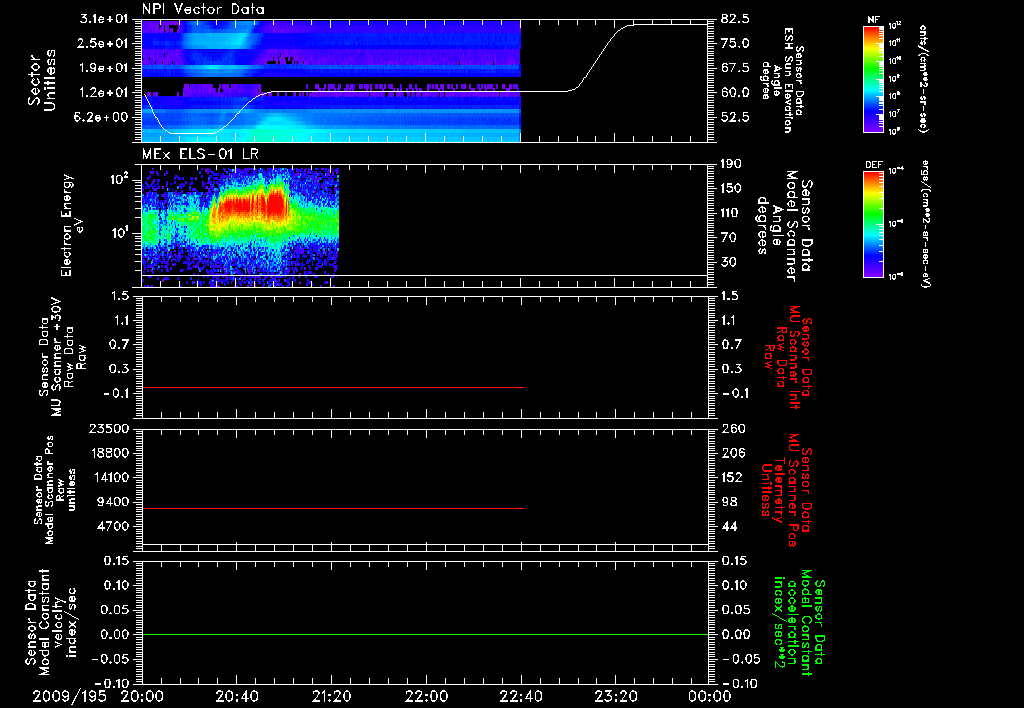Click the 150 scanner angle tick value
This screenshot has height=708, width=1024.
731,188
